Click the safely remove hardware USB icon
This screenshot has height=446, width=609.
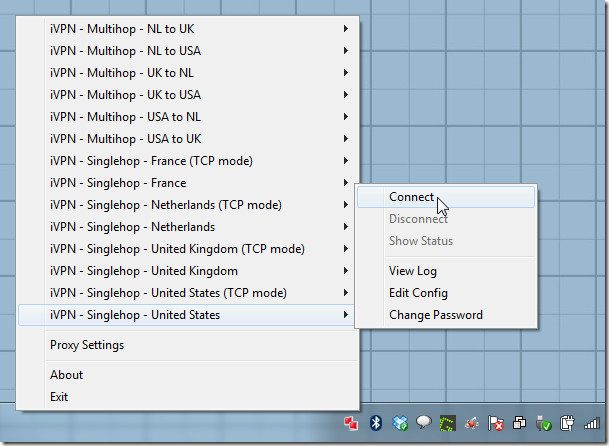click(543, 423)
